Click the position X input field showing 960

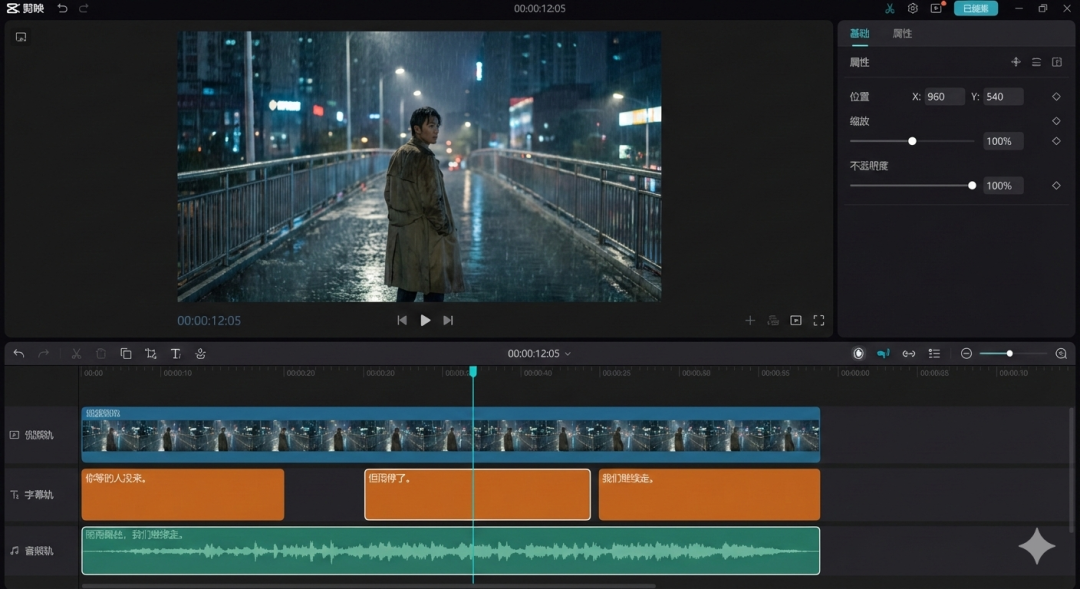(944, 97)
